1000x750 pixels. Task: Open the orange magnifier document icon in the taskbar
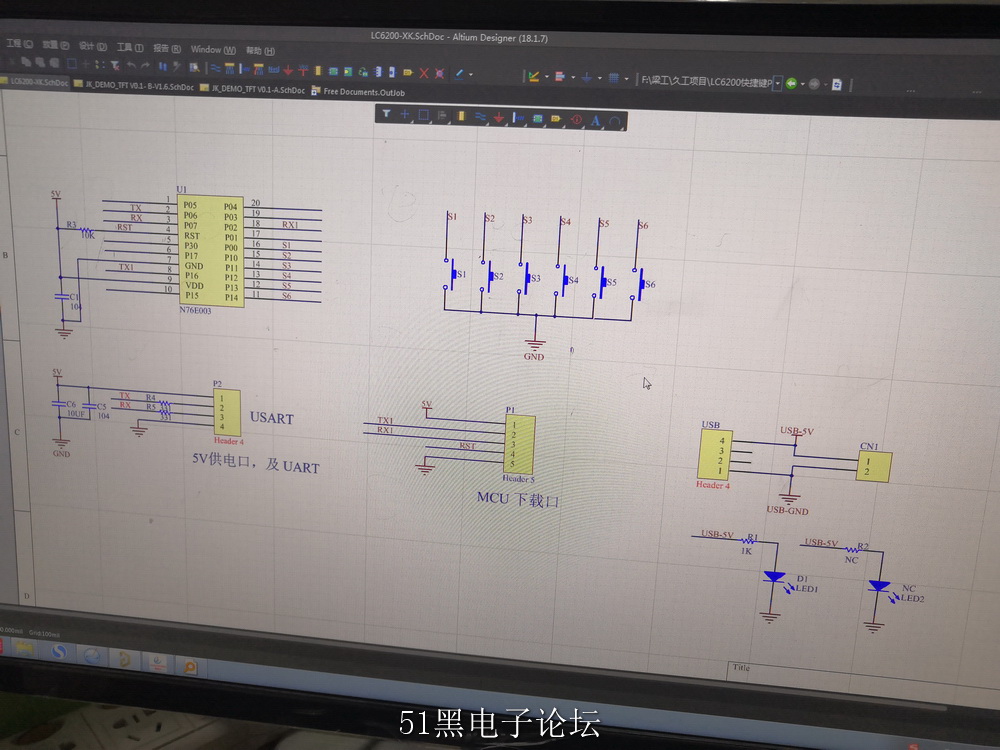pos(190,667)
